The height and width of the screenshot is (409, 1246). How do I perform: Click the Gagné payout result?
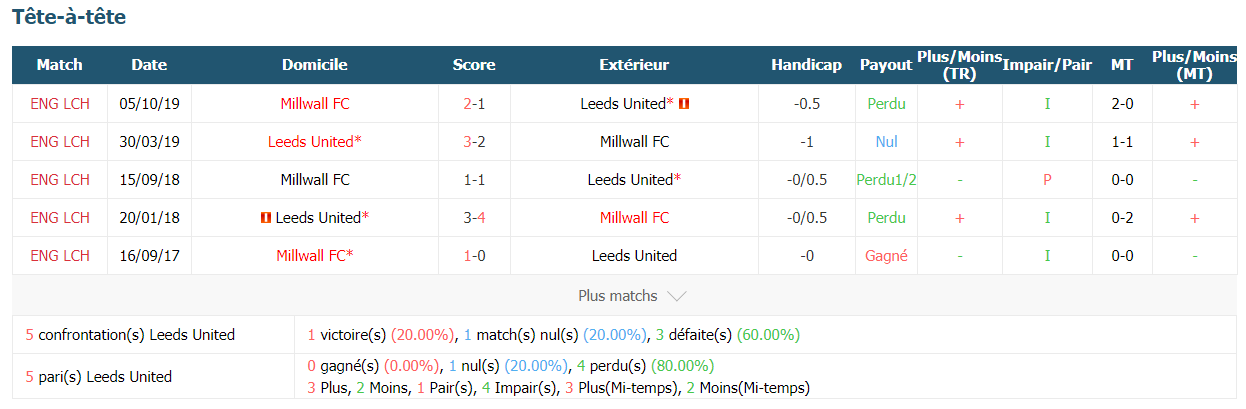point(886,256)
